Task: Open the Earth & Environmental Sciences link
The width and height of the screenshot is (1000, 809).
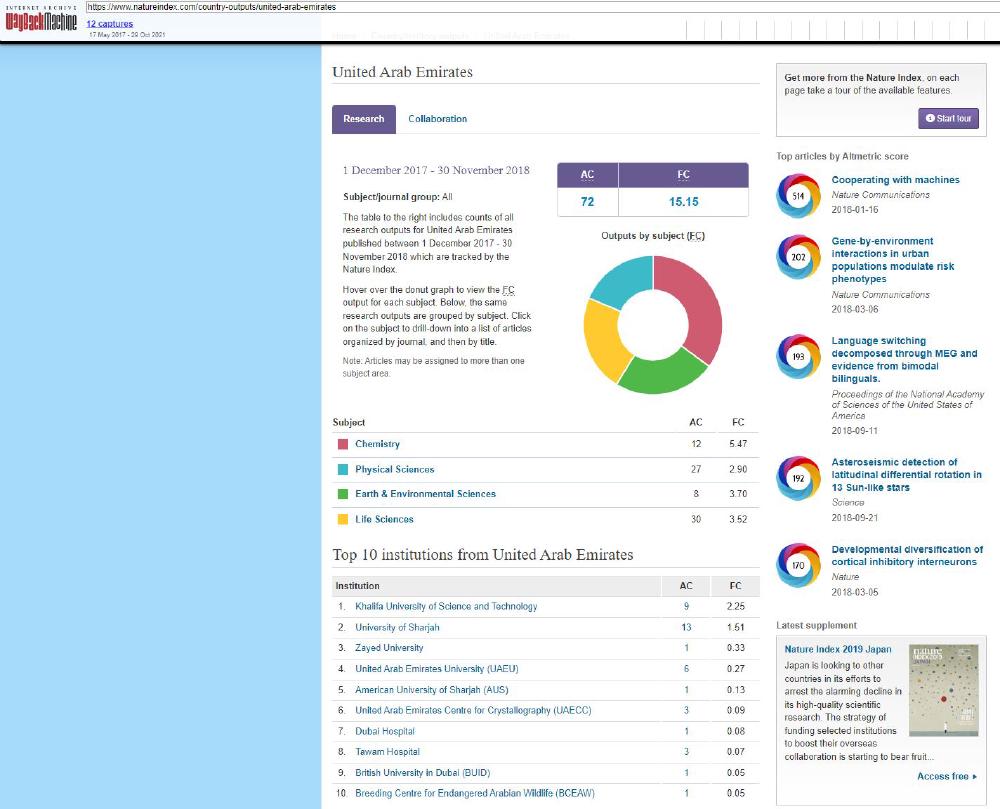Action: click(425, 494)
